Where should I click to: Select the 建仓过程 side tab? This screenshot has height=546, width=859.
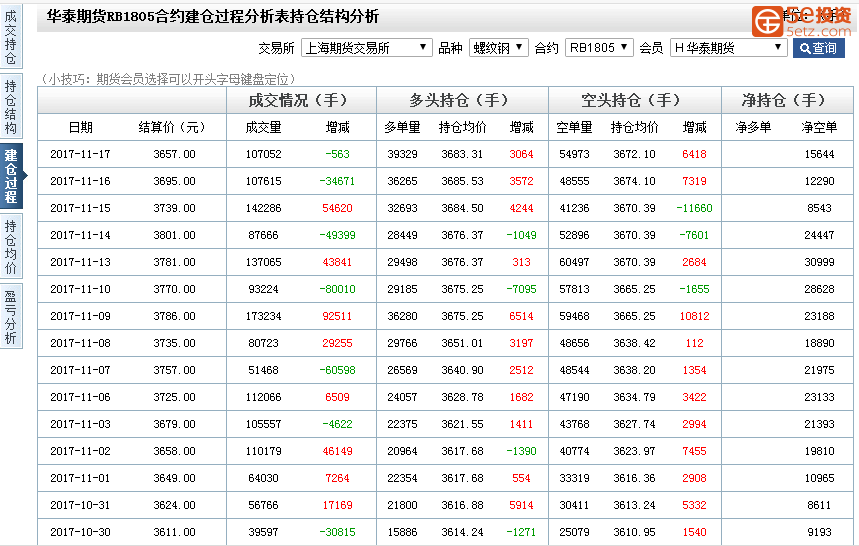12,176
